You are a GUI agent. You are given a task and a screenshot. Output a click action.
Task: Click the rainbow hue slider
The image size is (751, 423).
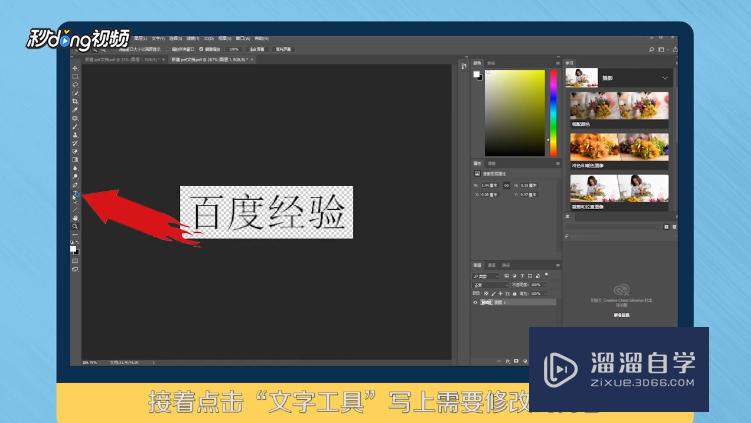[x=553, y=113]
